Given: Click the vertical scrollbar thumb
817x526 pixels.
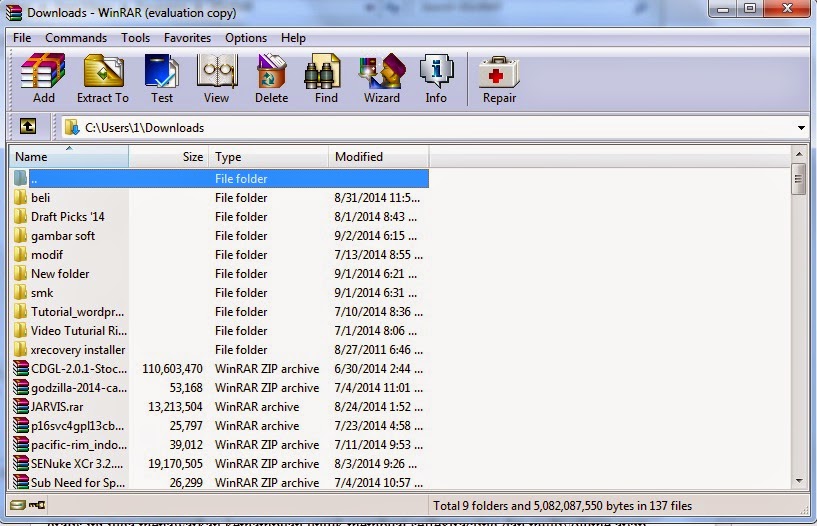Looking at the screenshot, I should (799, 179).
